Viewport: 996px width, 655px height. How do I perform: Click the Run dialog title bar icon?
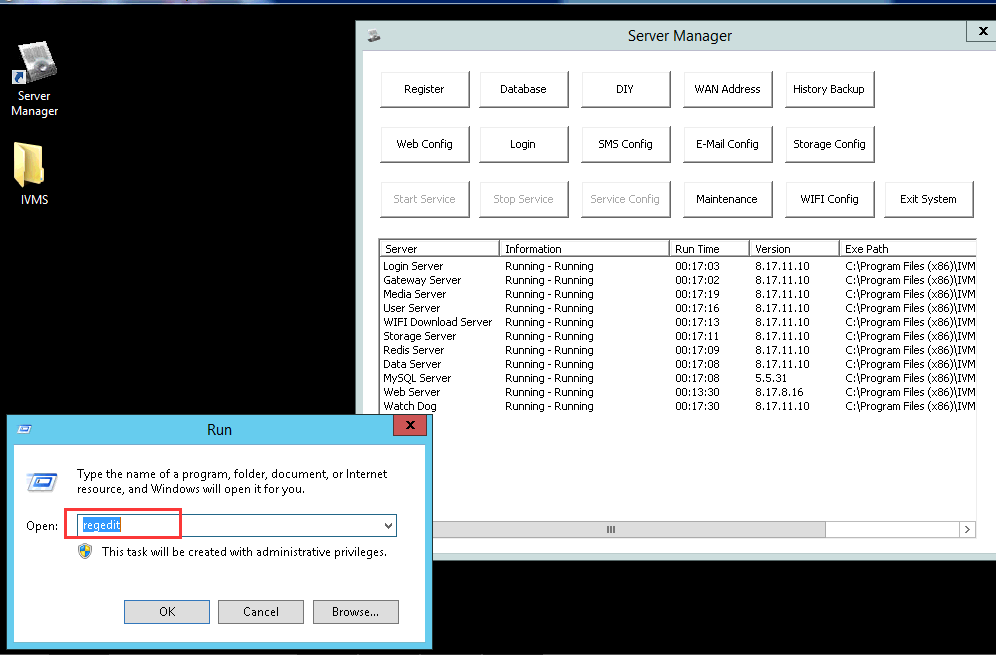click(24, 429)
